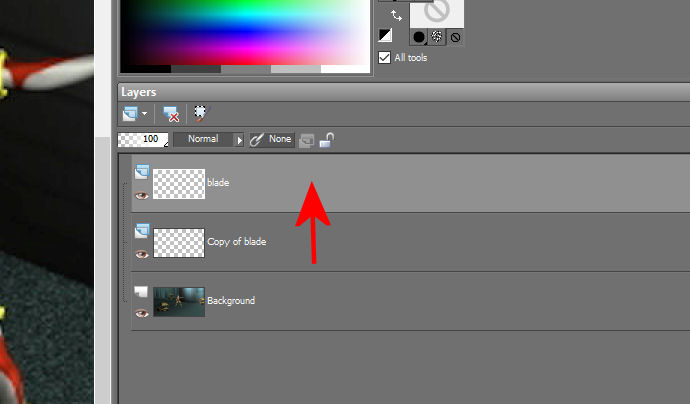Screen dimensions: 690x404
Task: Pick white from the grayscale strip
Action: 345,69
